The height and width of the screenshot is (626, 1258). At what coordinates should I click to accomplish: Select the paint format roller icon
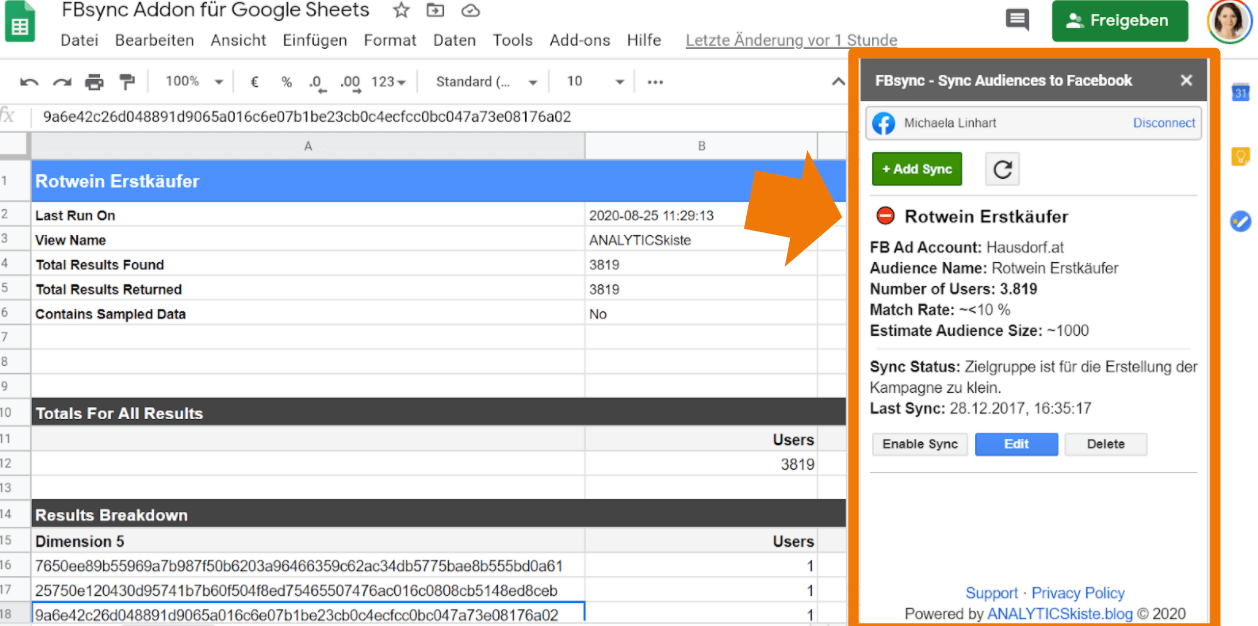click(x=127, y=82)
